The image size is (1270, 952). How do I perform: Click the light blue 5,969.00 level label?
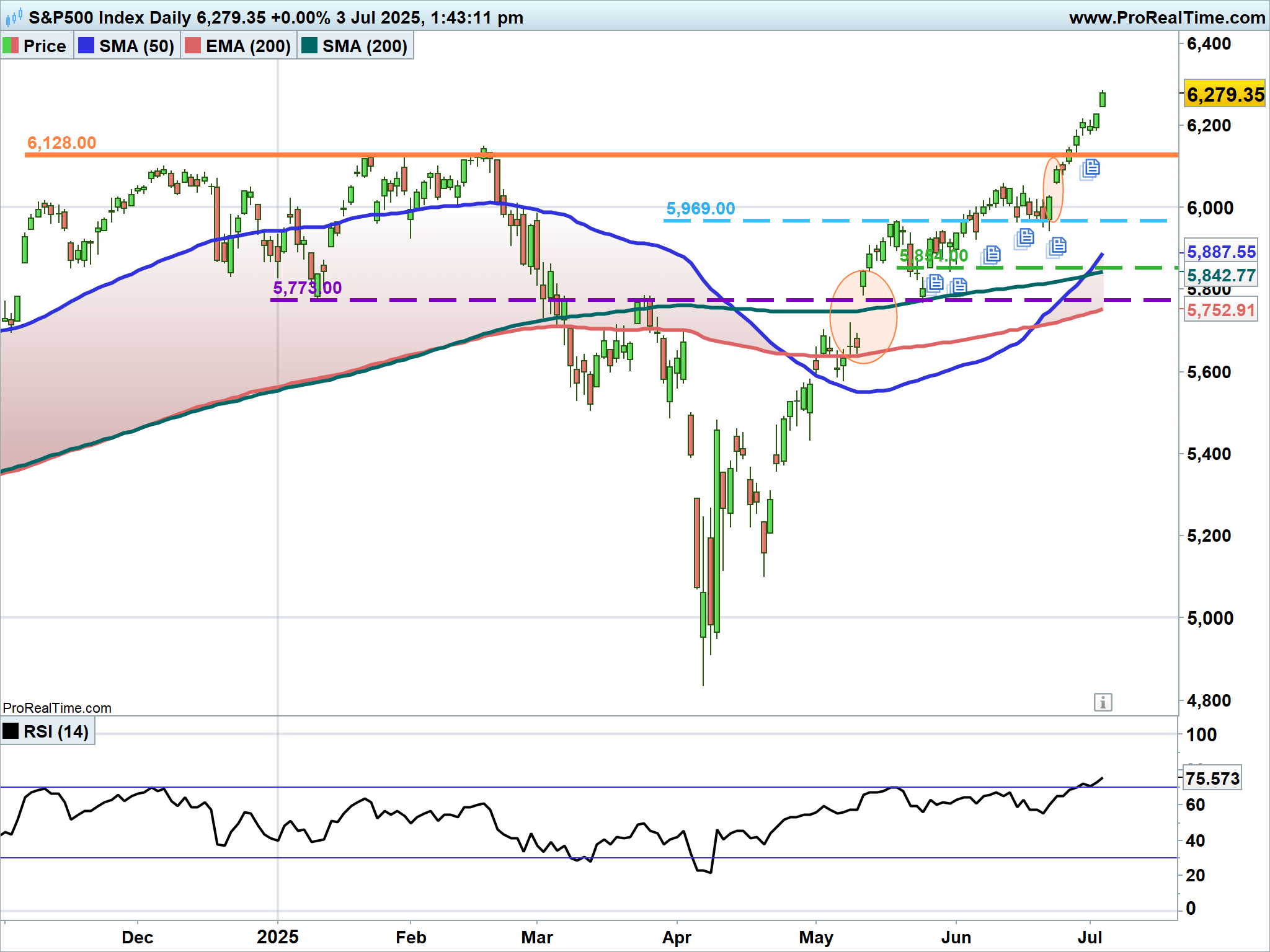pyautogui.click(x=701, y=208)
